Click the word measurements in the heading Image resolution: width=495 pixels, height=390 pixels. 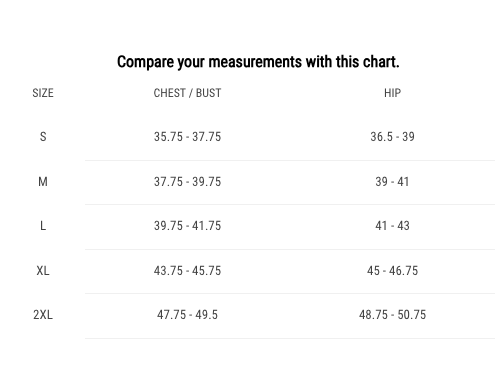[255, 62]
